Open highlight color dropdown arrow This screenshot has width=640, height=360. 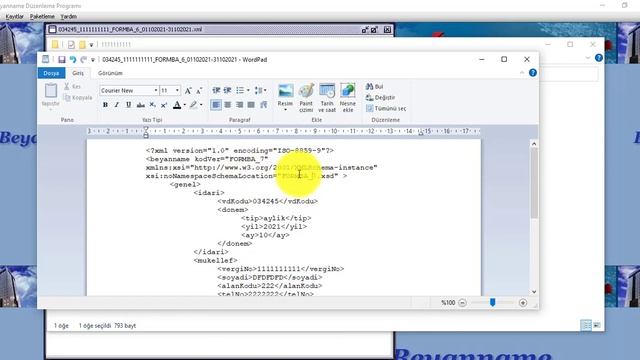click(201, 105)
